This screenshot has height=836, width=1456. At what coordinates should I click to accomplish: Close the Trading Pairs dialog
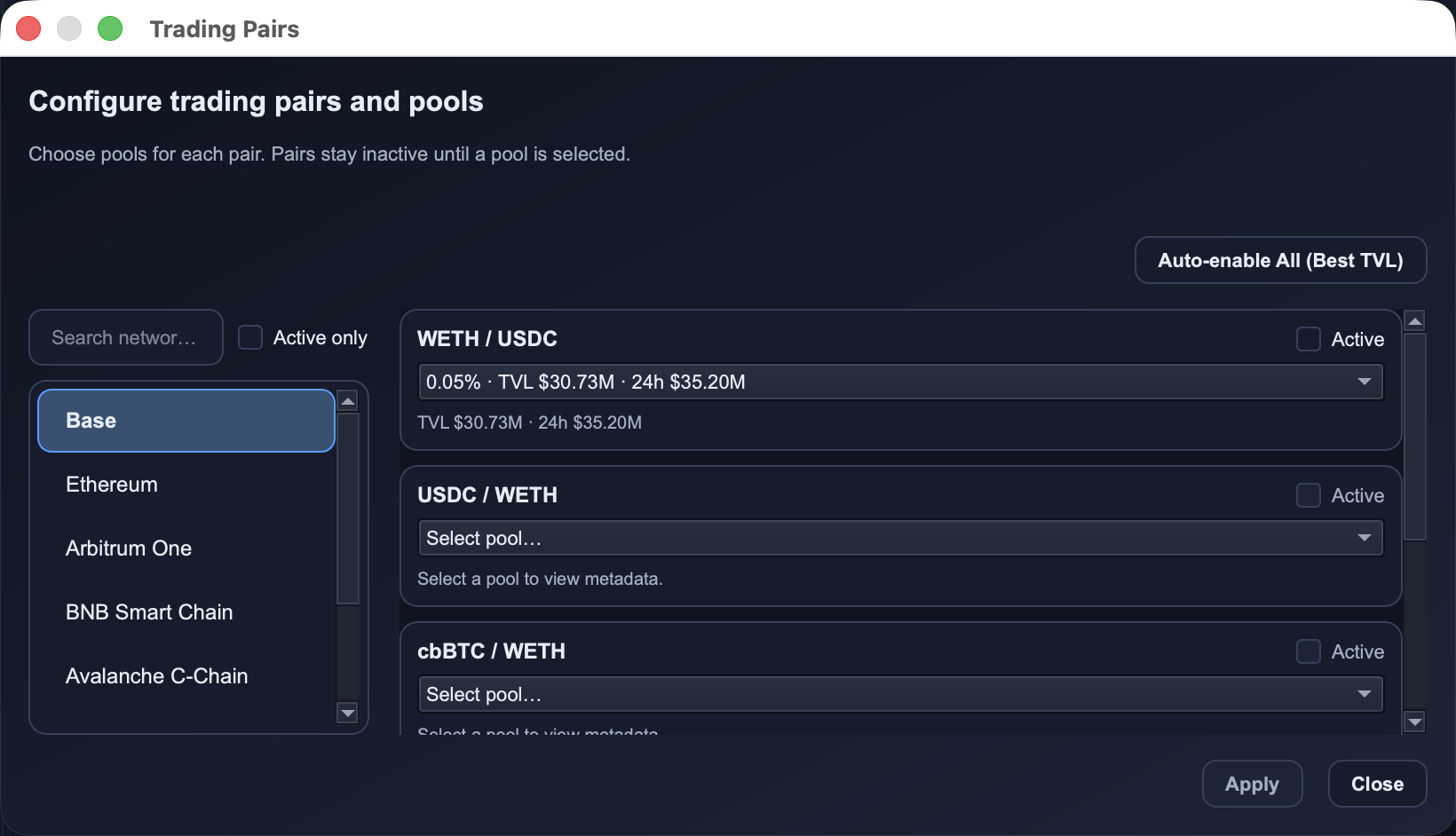[1377, 784]
